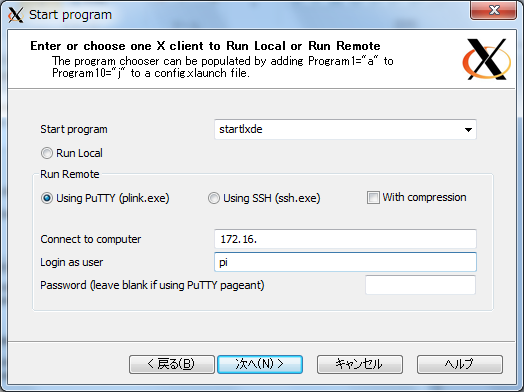Click the large X logo in the header
The width and height of the screenshot is (524, 392).
coord(487,59)
